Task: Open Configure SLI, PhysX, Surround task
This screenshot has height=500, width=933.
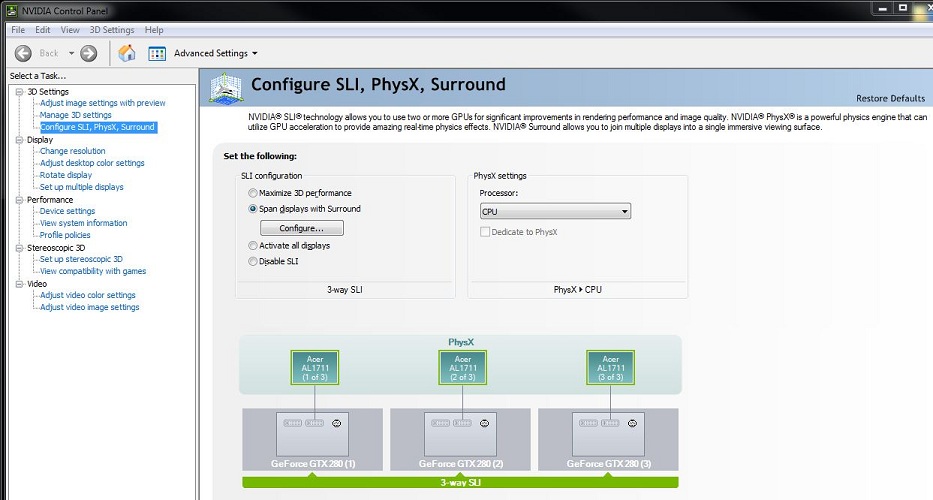Action: click(98, 127)
